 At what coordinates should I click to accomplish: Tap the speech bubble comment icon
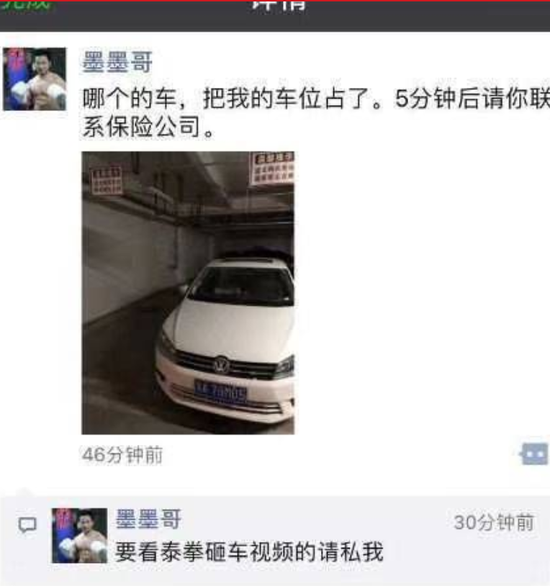point(27,525)
